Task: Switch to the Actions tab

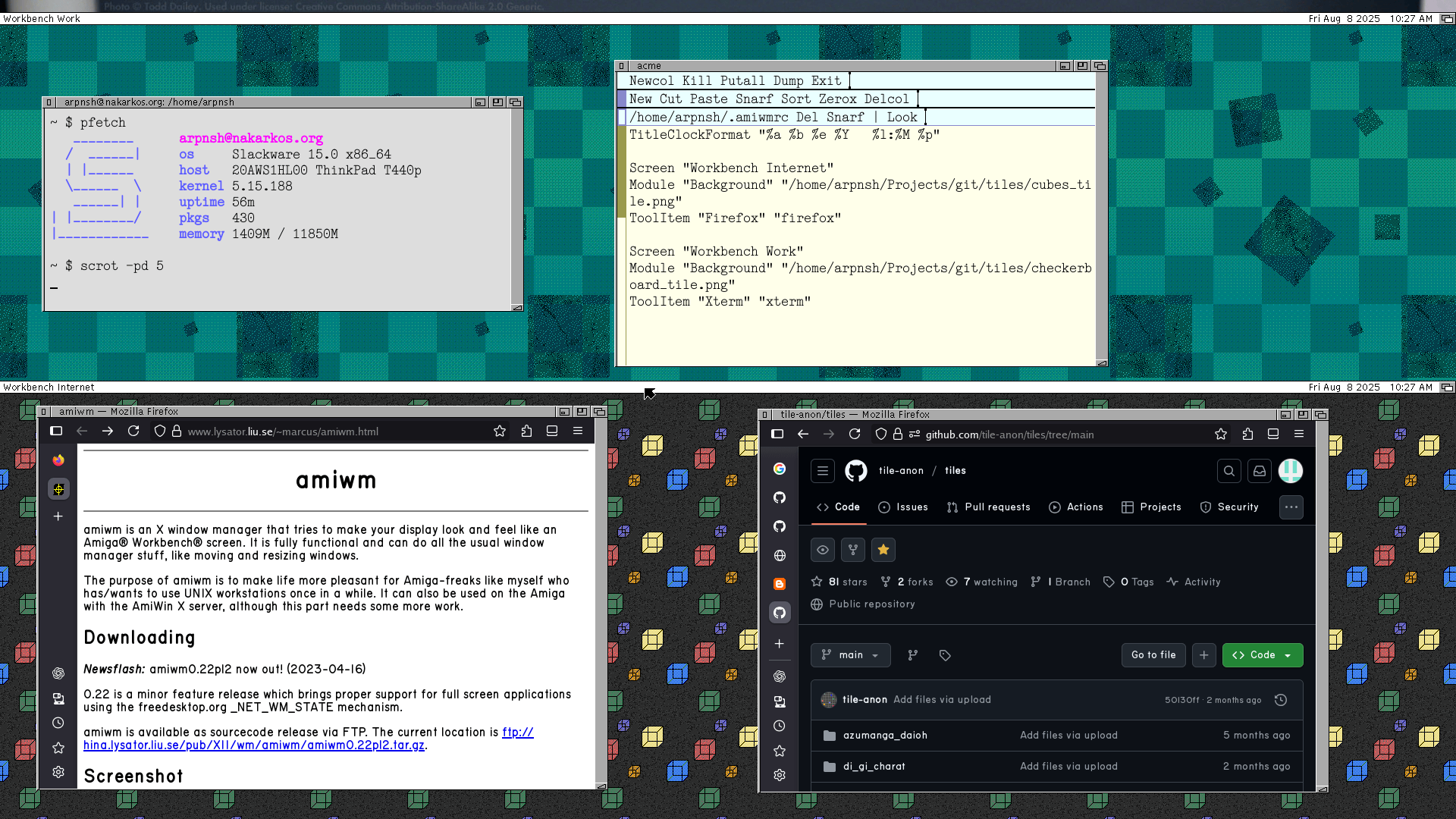Action: 1076,507
